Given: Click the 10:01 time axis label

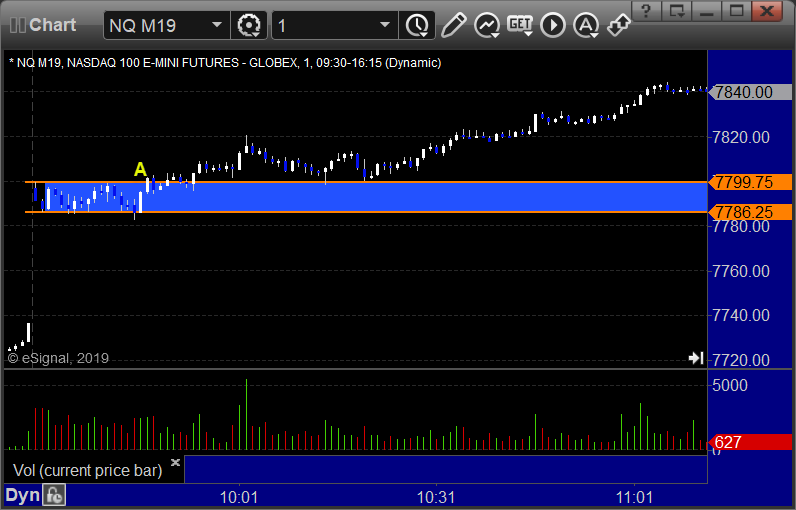Looking at the screenshot, I should (x=239, y=497).
